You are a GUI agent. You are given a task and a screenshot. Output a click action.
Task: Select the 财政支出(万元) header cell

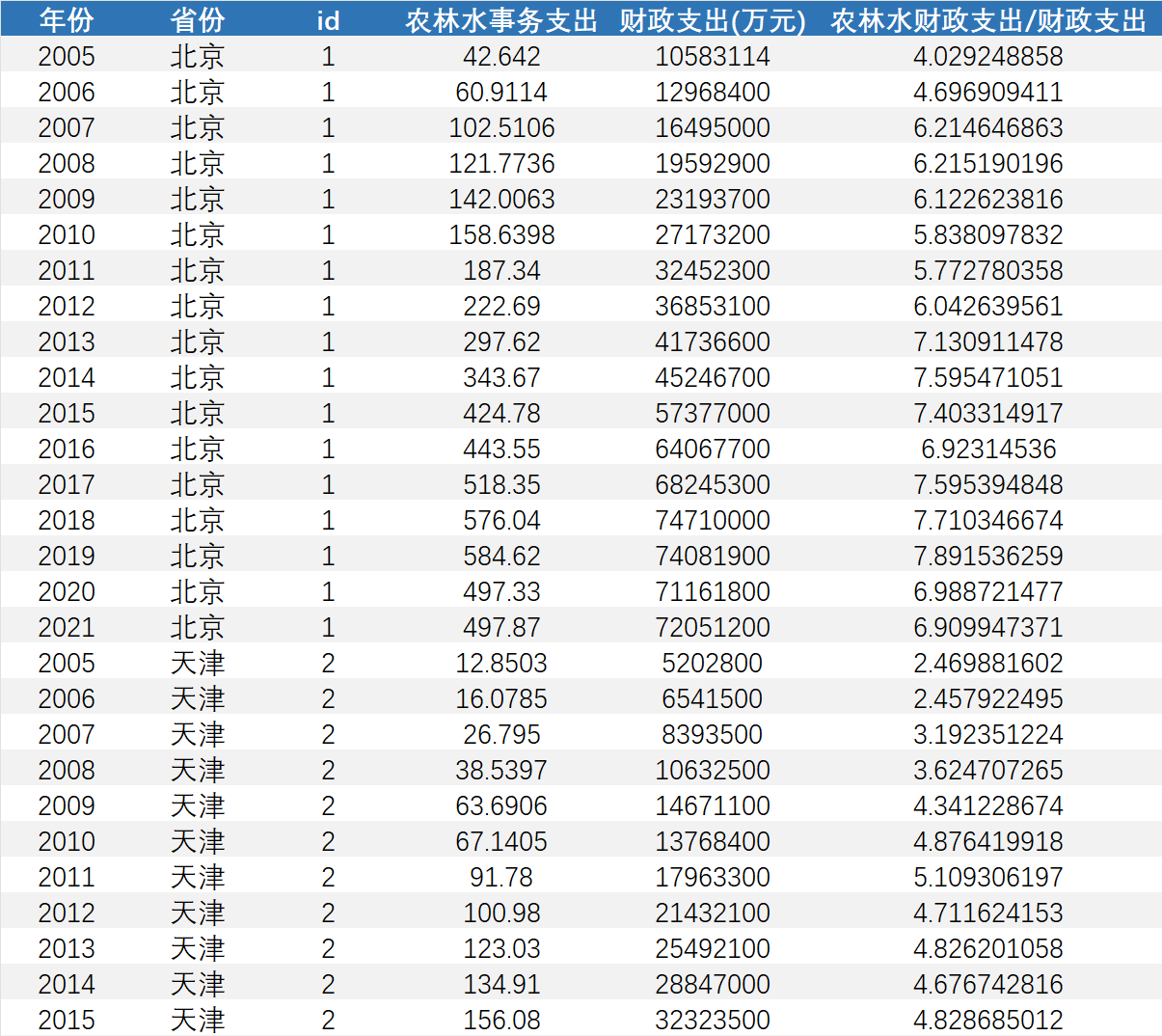[x=713, y=20]
